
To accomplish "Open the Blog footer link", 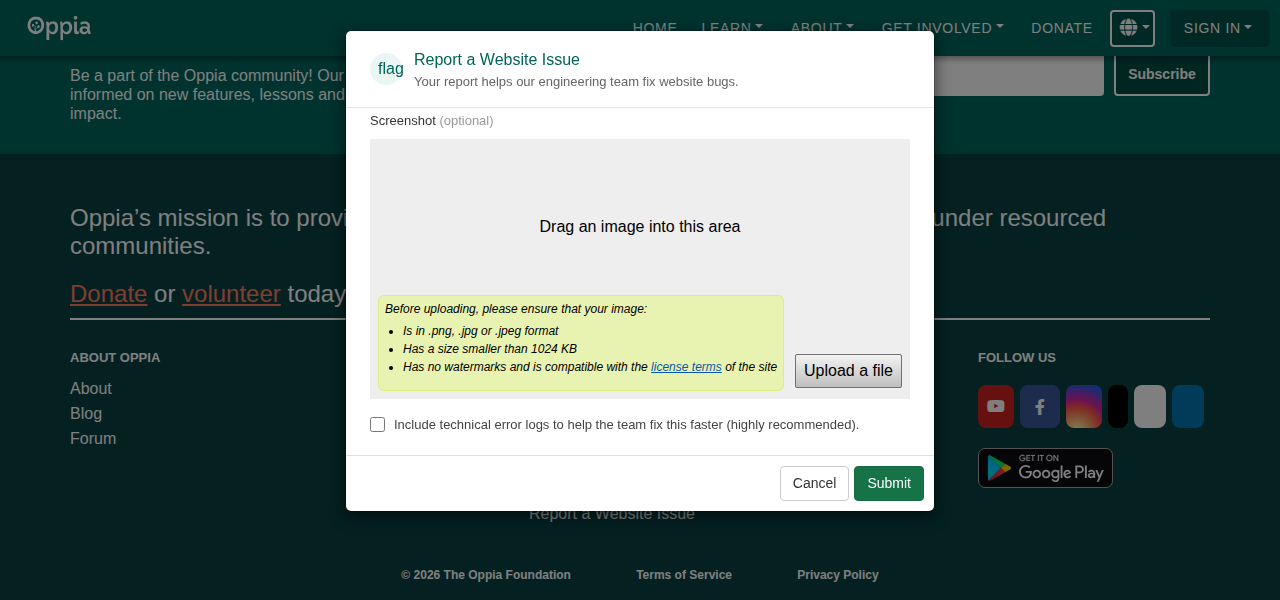I will (86, 413).
